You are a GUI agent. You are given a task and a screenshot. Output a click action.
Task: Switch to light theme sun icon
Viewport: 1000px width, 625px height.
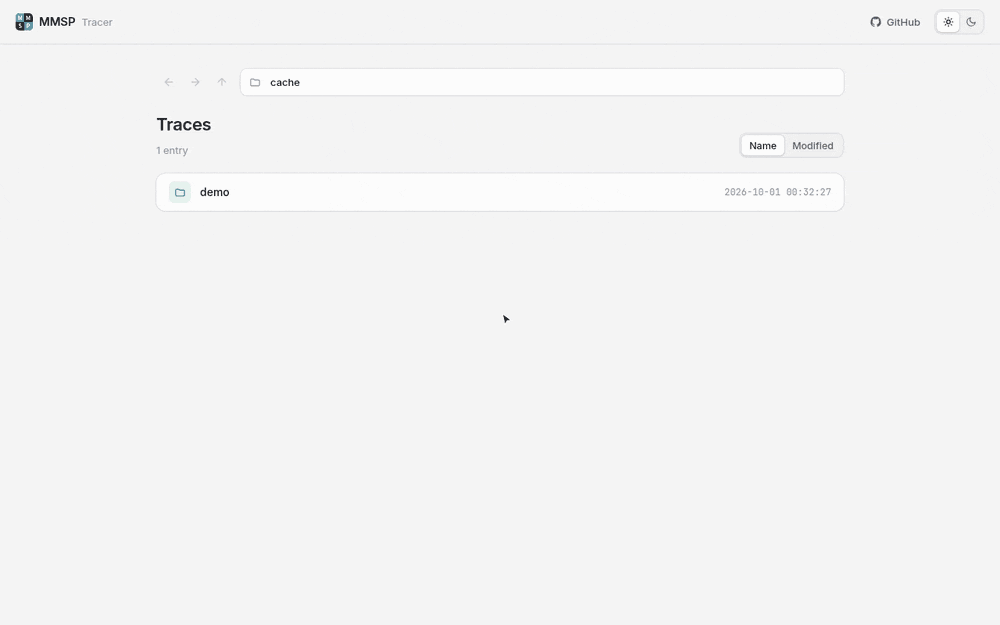coord(948,22)
